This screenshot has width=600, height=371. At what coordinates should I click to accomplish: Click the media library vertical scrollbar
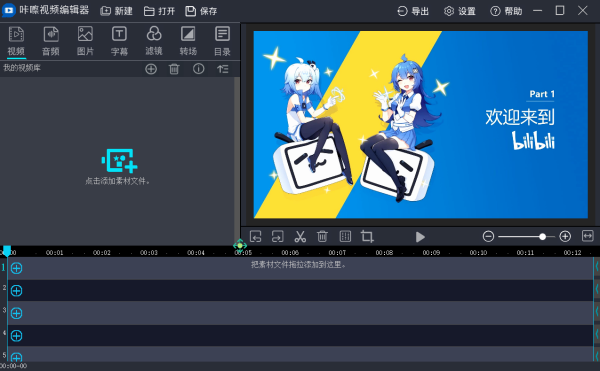(x=237, y=160)
